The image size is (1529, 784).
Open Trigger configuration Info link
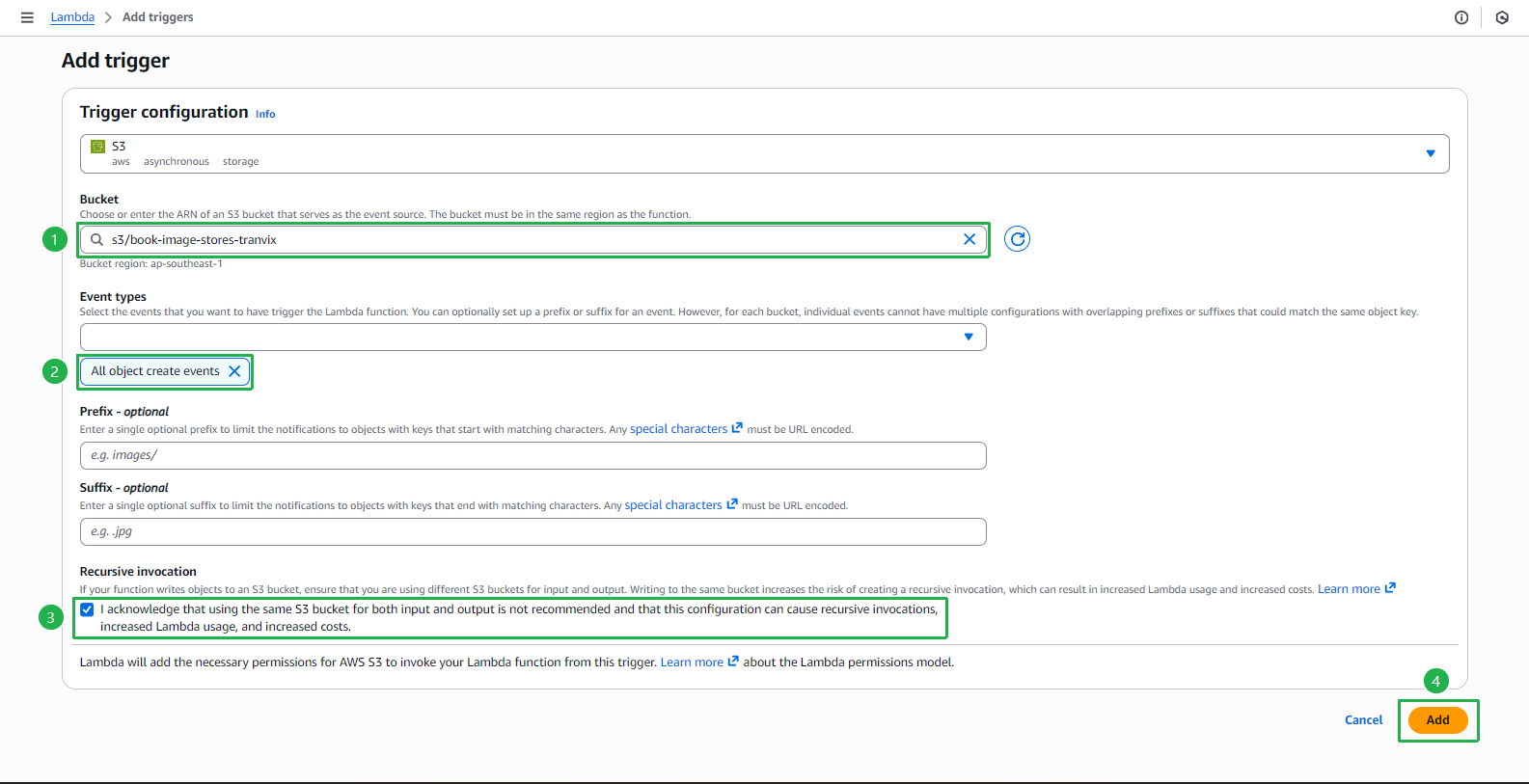(x=265, y=114)
